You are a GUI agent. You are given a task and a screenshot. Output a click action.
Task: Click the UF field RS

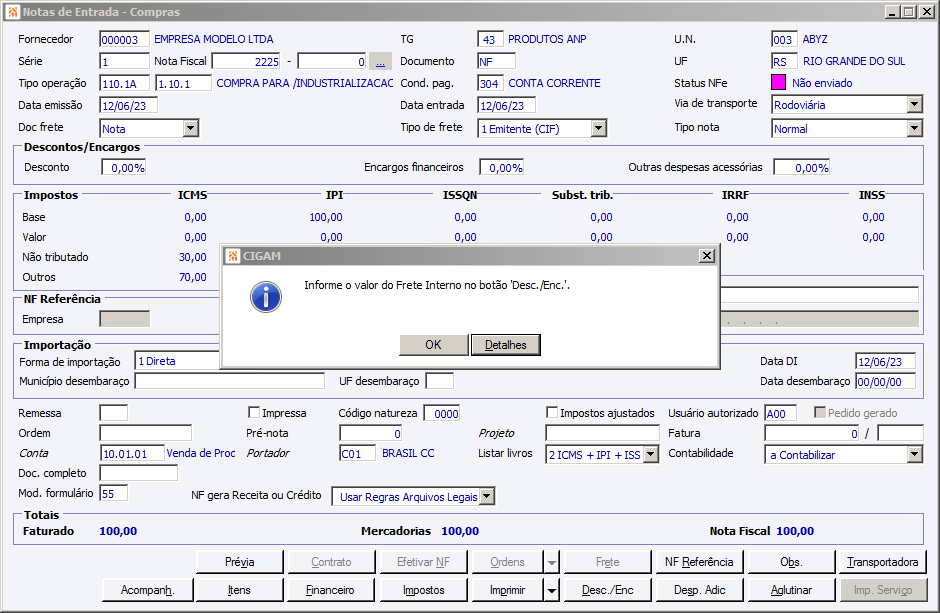[784, 61]
